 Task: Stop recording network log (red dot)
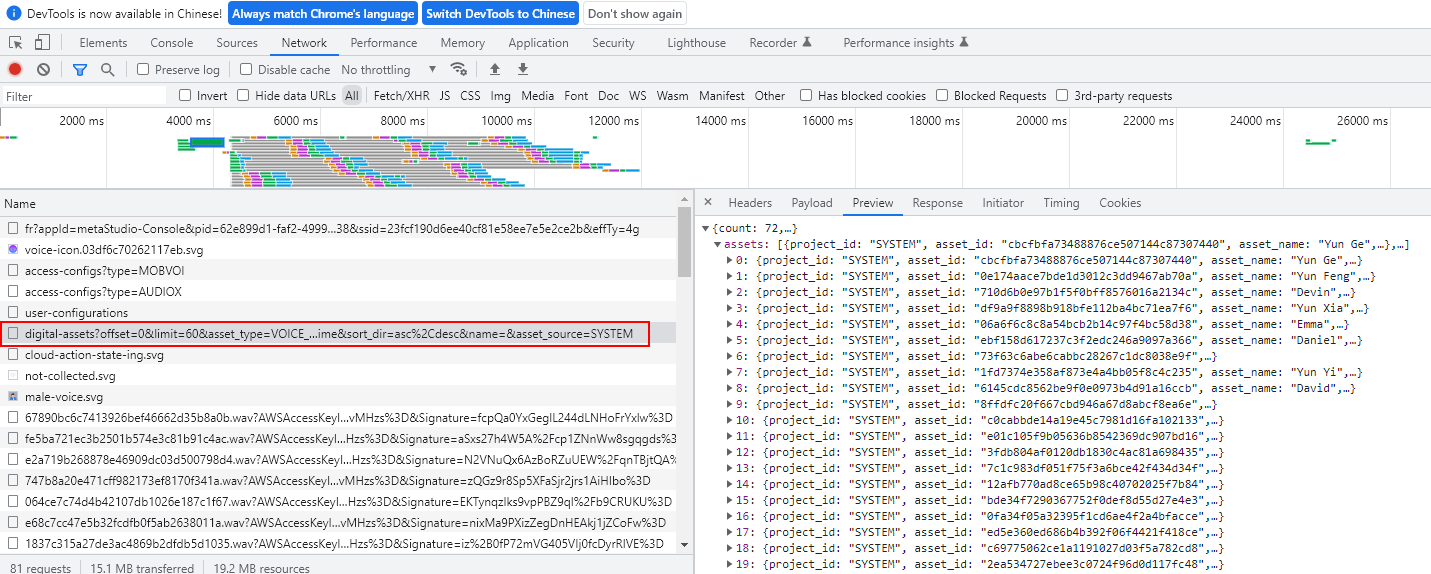pos(15,69)
